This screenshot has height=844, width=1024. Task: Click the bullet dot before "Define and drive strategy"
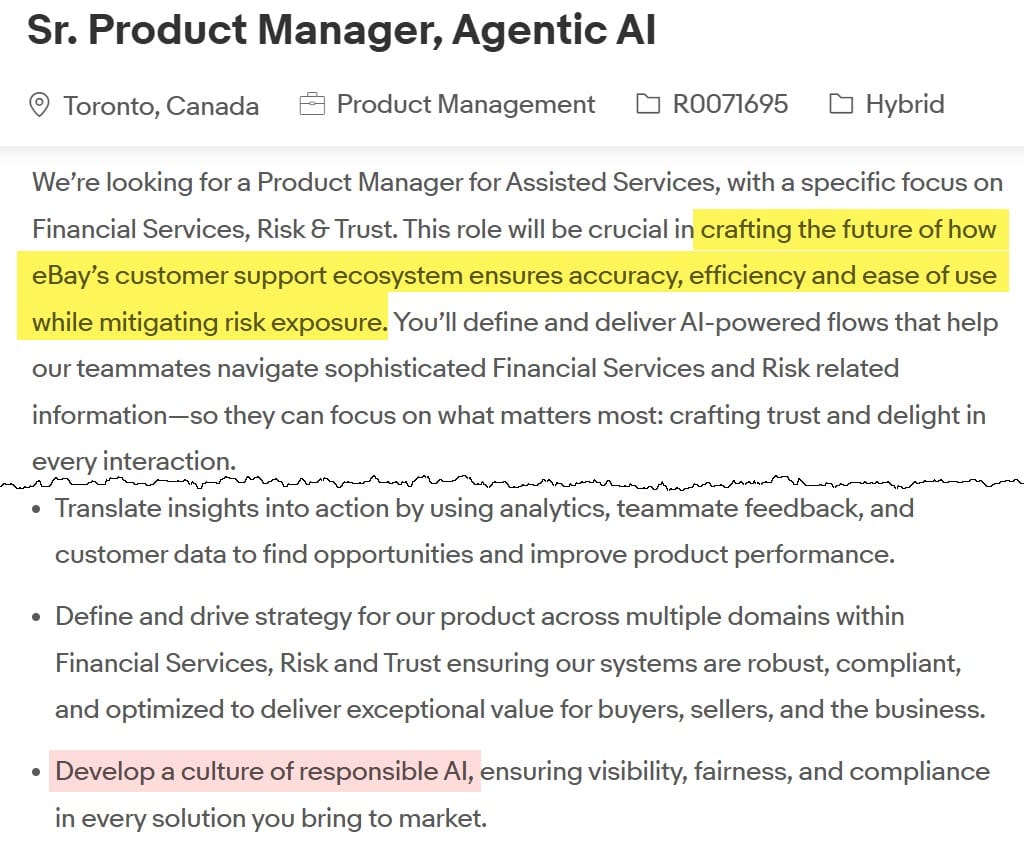tap(37, 617)
